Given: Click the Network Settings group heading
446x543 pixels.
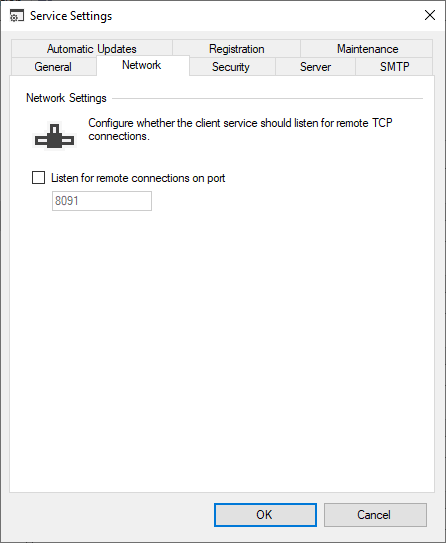Looking at the screenshot, I should click(x=66, y=98).
